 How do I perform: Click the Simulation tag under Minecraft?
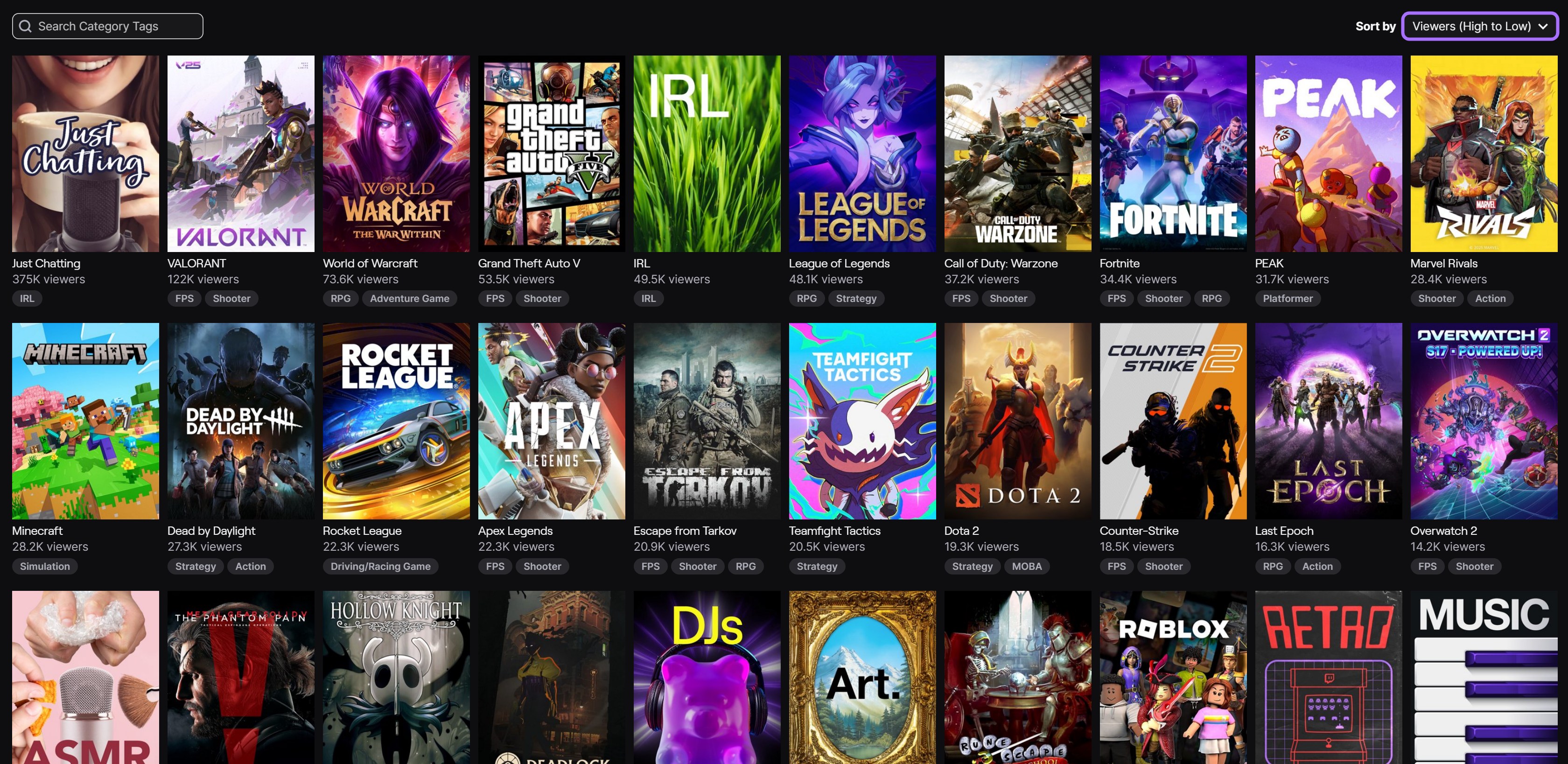tap(44, 566)
